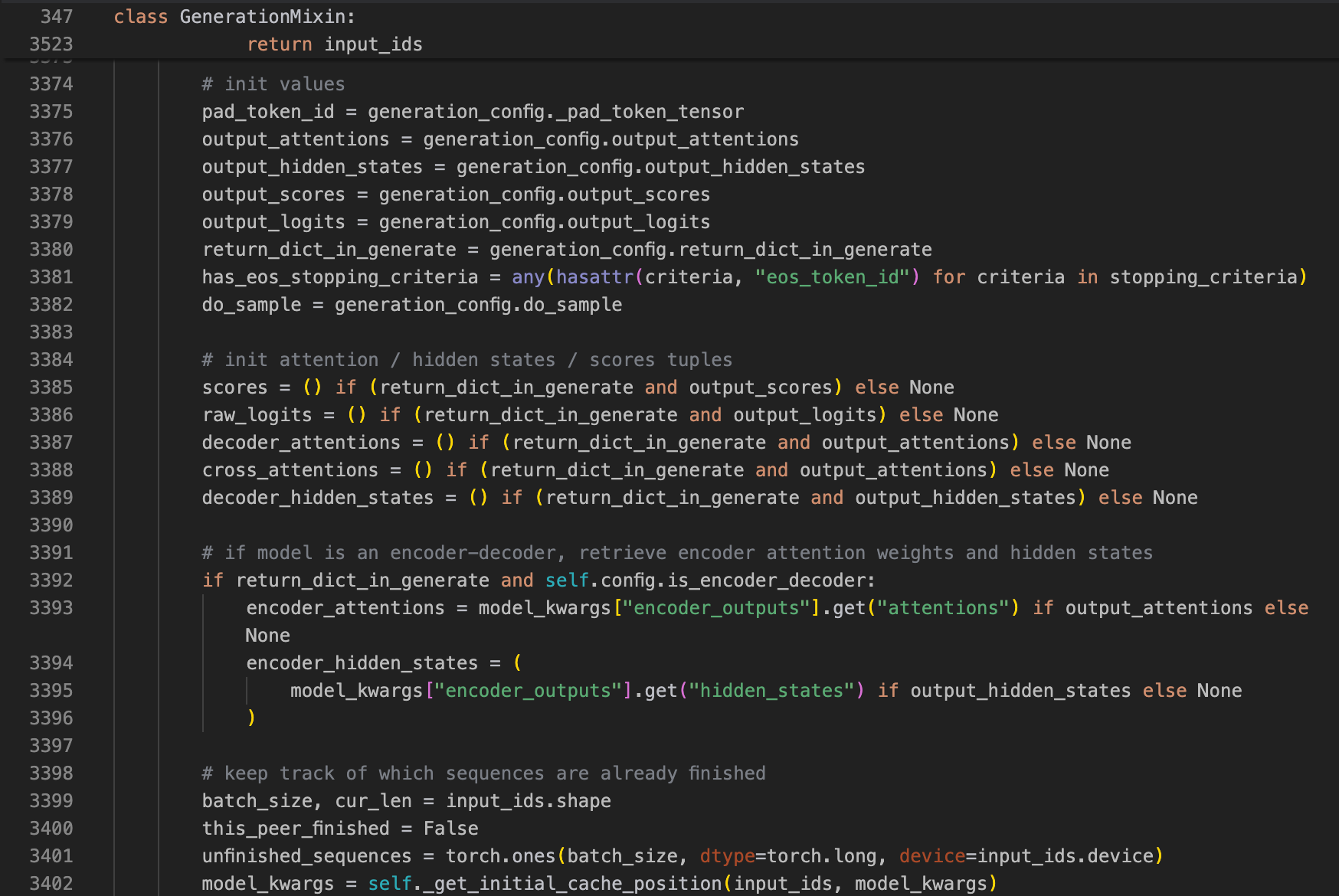The image size is (1339, 896).
Task: Place cursor on 'this_peer_finished' variable
Action: 296,829
